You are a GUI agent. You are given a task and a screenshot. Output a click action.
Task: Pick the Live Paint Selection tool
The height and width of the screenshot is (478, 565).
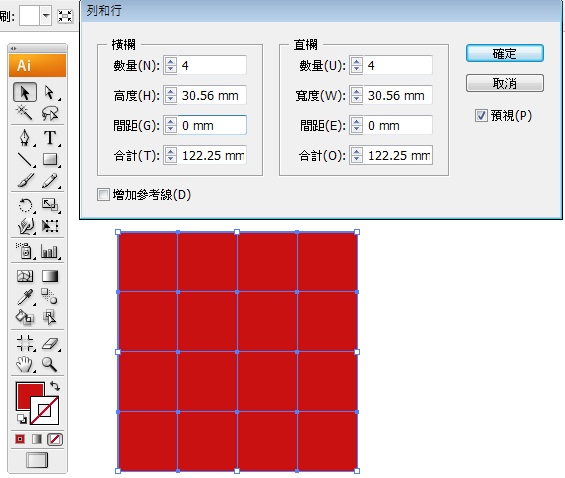coord(50,317)
